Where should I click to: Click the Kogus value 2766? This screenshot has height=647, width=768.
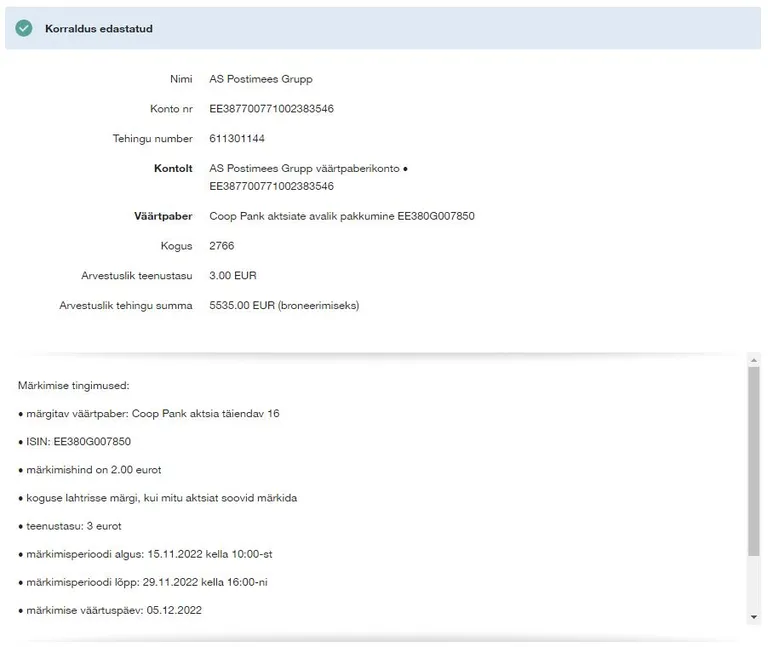pos(221,246)
